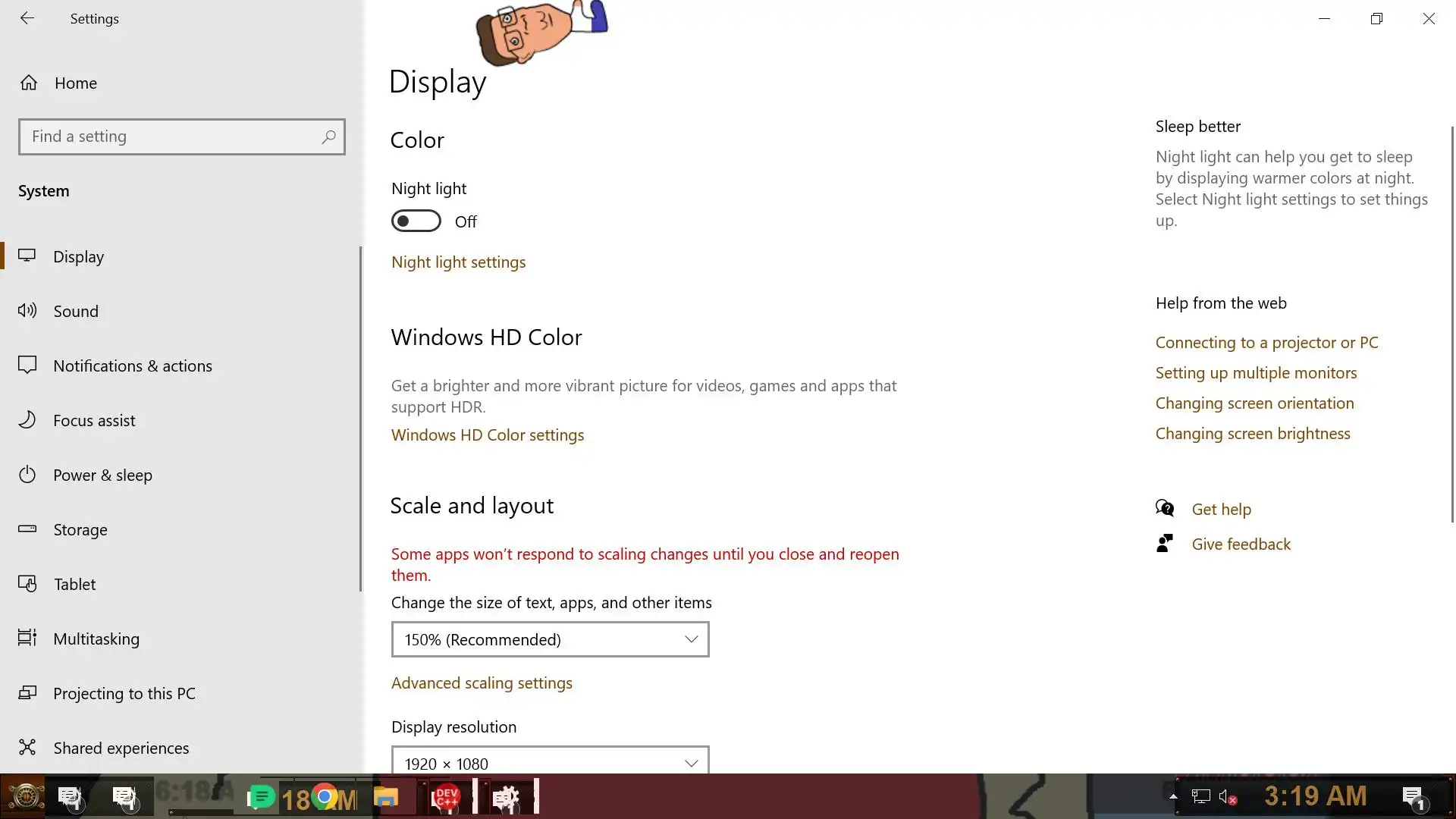Select the Focus assist moon icon
Image resolution: width=1456 pixels, height=819 pixels.
[x=27, y=419]
